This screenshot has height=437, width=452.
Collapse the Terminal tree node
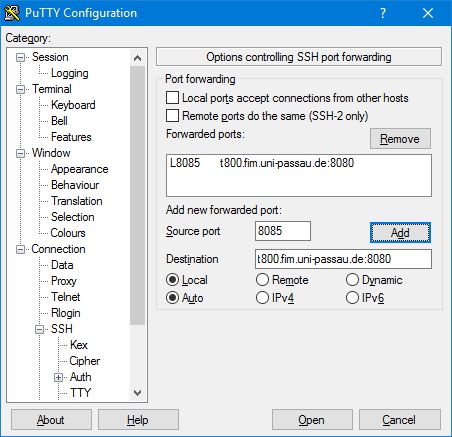21,89
